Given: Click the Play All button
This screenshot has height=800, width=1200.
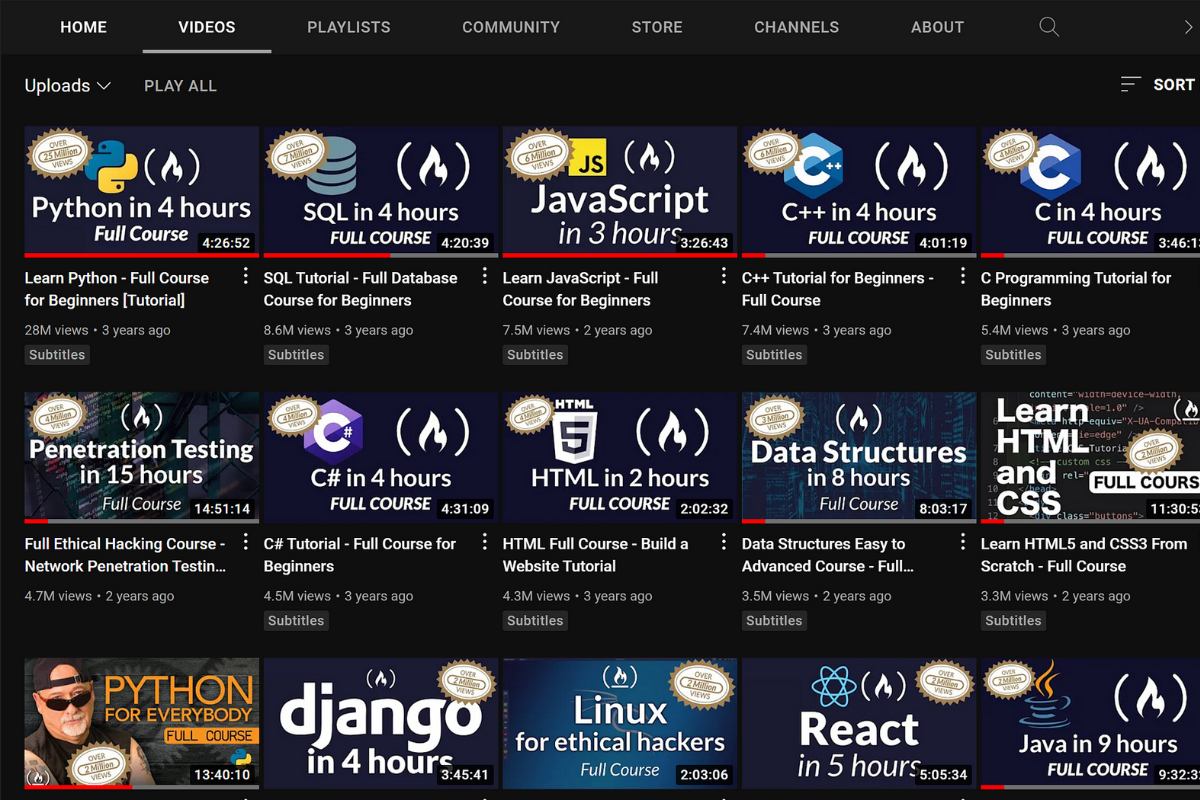Looking at the screenshot, I should 180,86.
